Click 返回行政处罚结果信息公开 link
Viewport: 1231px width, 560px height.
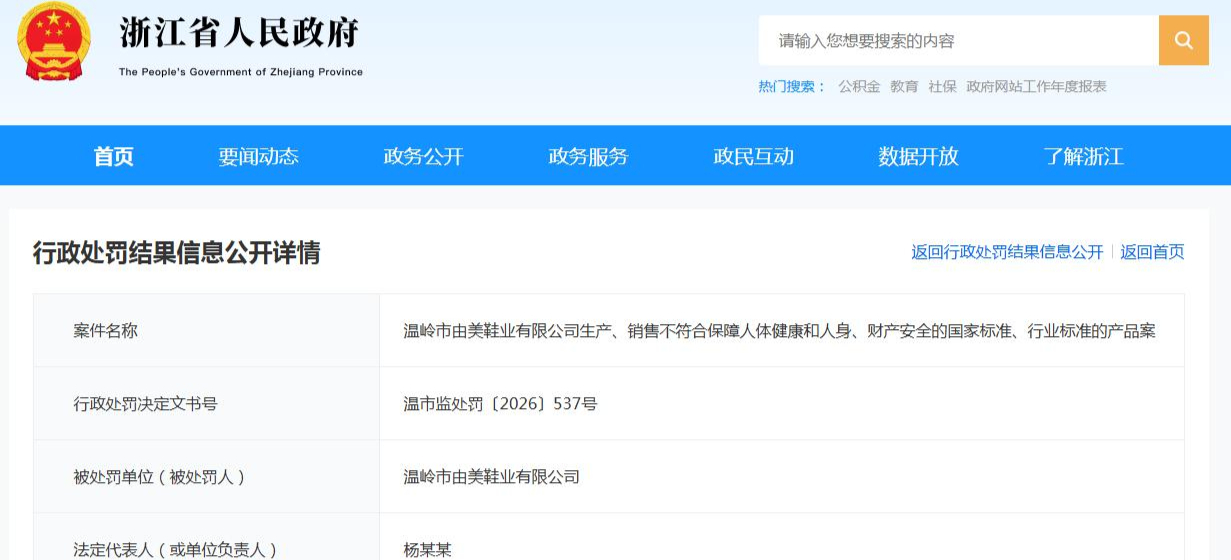(1007, 252)
